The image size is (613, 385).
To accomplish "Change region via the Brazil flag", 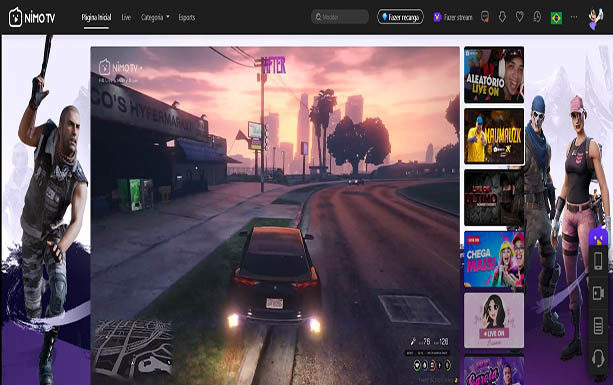I will click(556, 18).
